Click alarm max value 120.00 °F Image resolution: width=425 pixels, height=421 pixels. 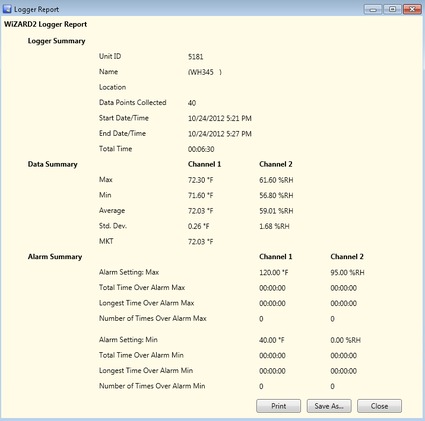click(x=273, y=273)
